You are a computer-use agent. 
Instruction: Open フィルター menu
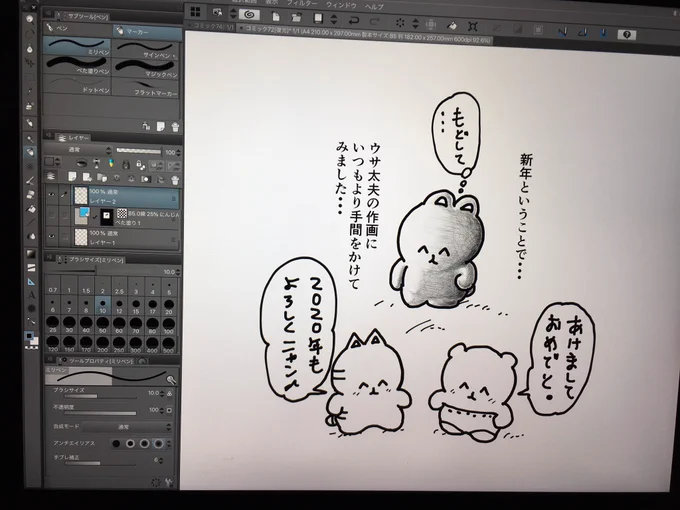tap(301, 3)
